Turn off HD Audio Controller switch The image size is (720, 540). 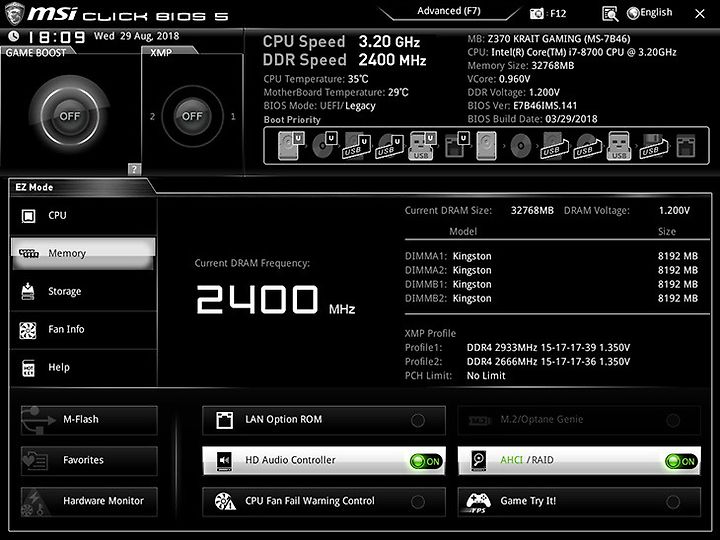(x=426, y=461)
